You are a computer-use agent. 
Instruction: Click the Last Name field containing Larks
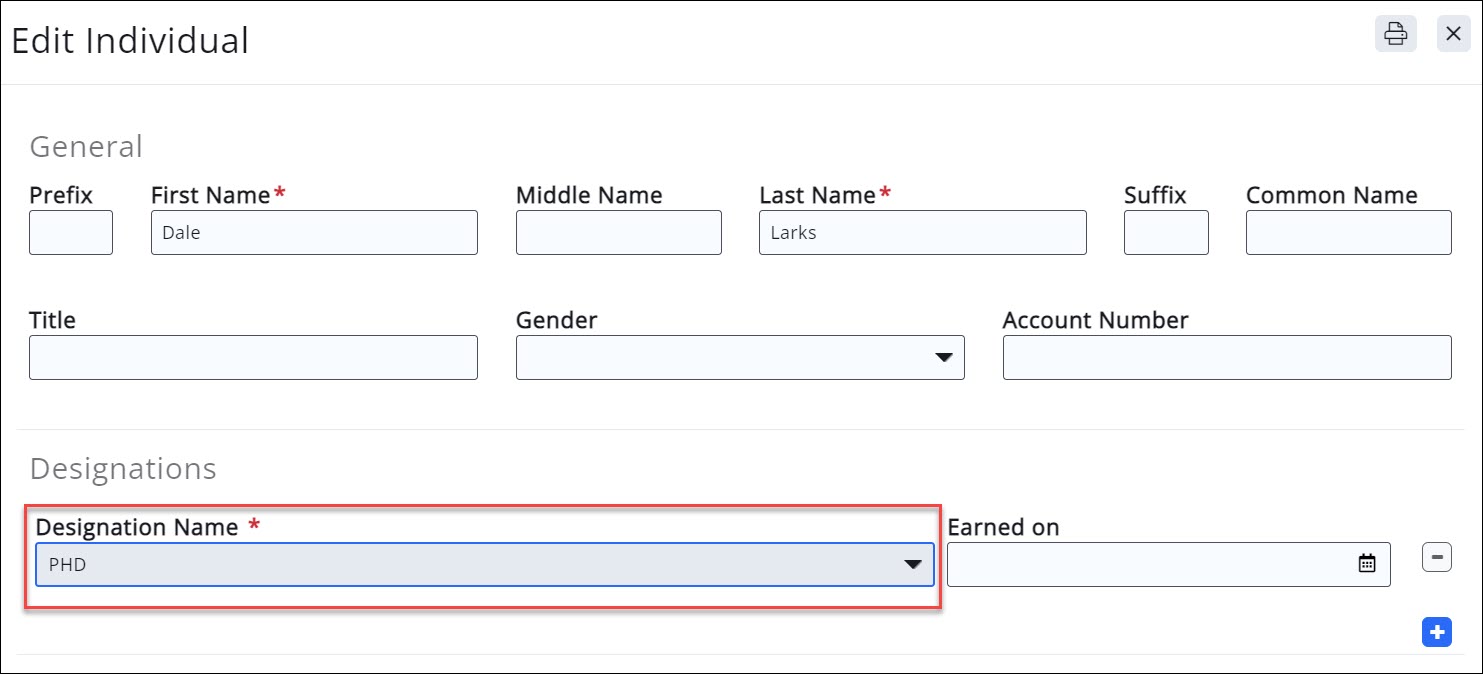922,233
